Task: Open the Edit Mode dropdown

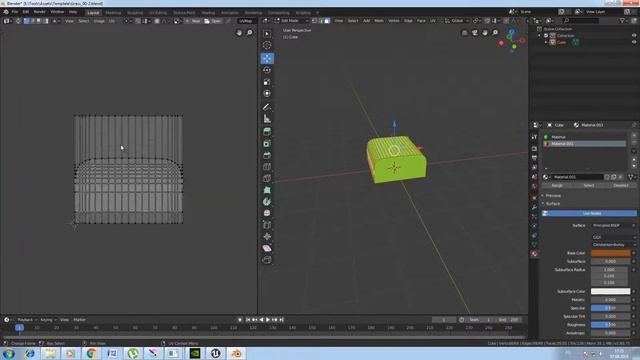Action: (x=291, y=20)
